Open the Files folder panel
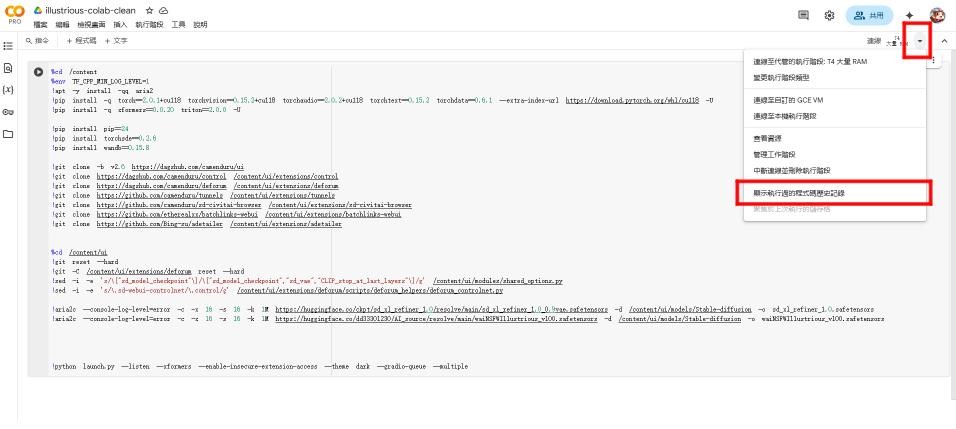The height and width of the screenshot is (429, 956). pyautogui.click(x=8, y=133)
